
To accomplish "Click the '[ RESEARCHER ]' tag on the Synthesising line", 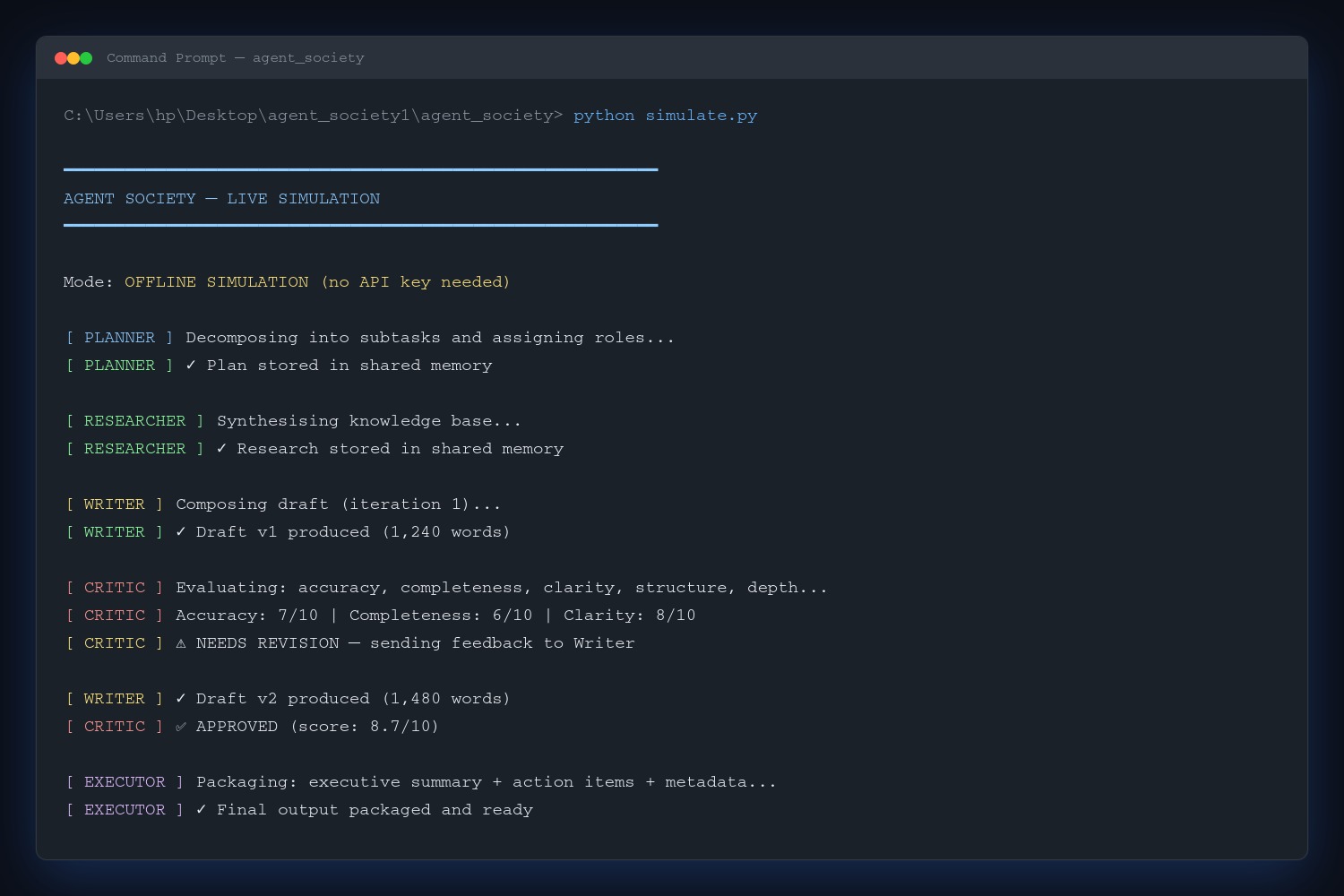I will [x=135, y=421].
